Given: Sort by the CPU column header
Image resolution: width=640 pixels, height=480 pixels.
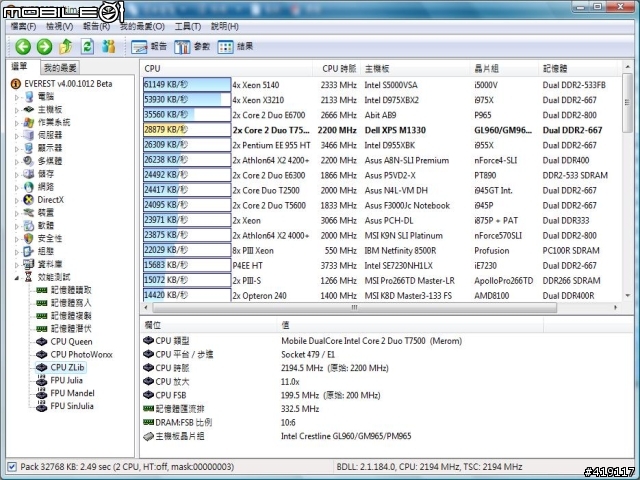Looking at the screenshot, I should click(x=227, y=68).
